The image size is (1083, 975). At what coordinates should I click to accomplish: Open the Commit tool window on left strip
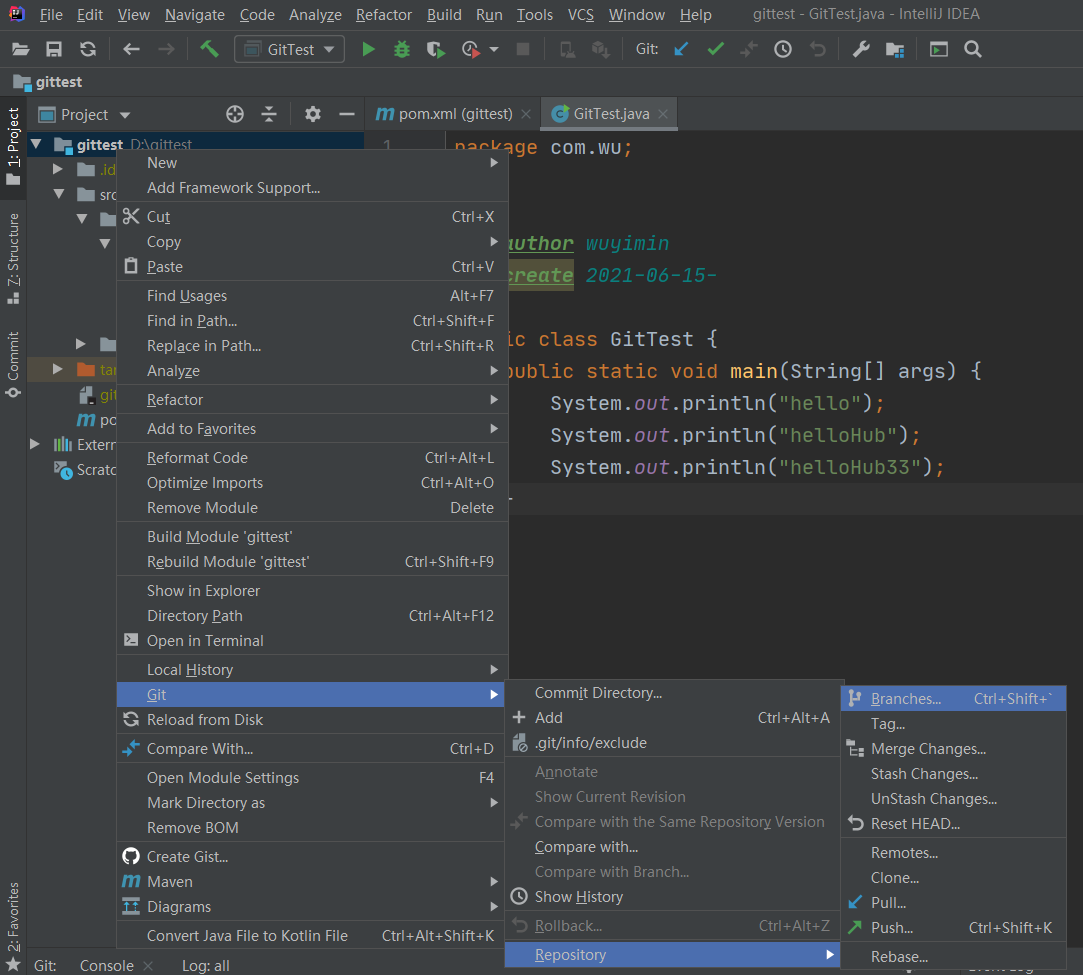point(13,364)
